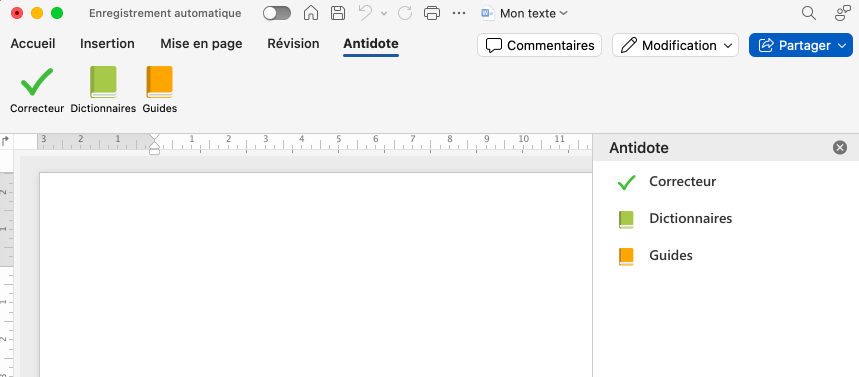Choose Guides in the Antidote side panel
859x377 pixels.
(x=655, y=256)
